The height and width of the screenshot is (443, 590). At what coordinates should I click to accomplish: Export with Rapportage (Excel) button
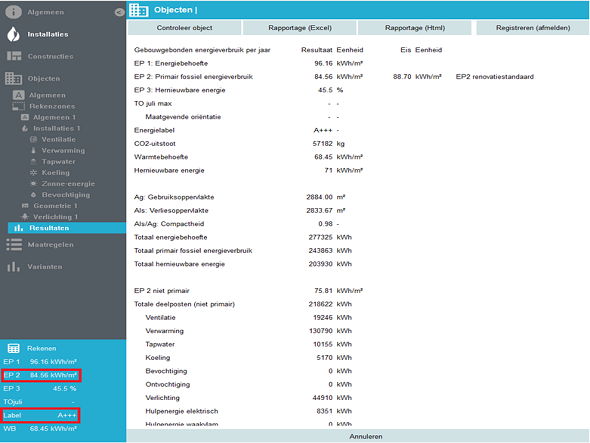[x=300, y=28]
